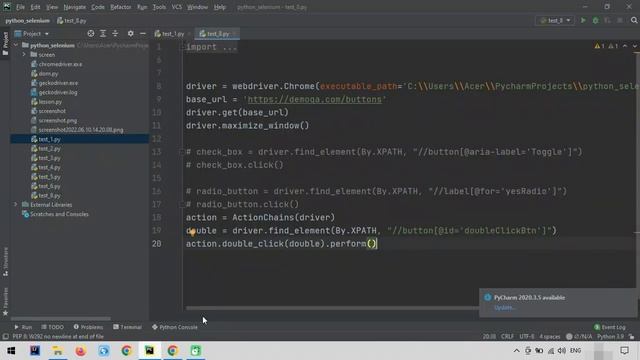Expand the screen folder

tap(24, 55)
